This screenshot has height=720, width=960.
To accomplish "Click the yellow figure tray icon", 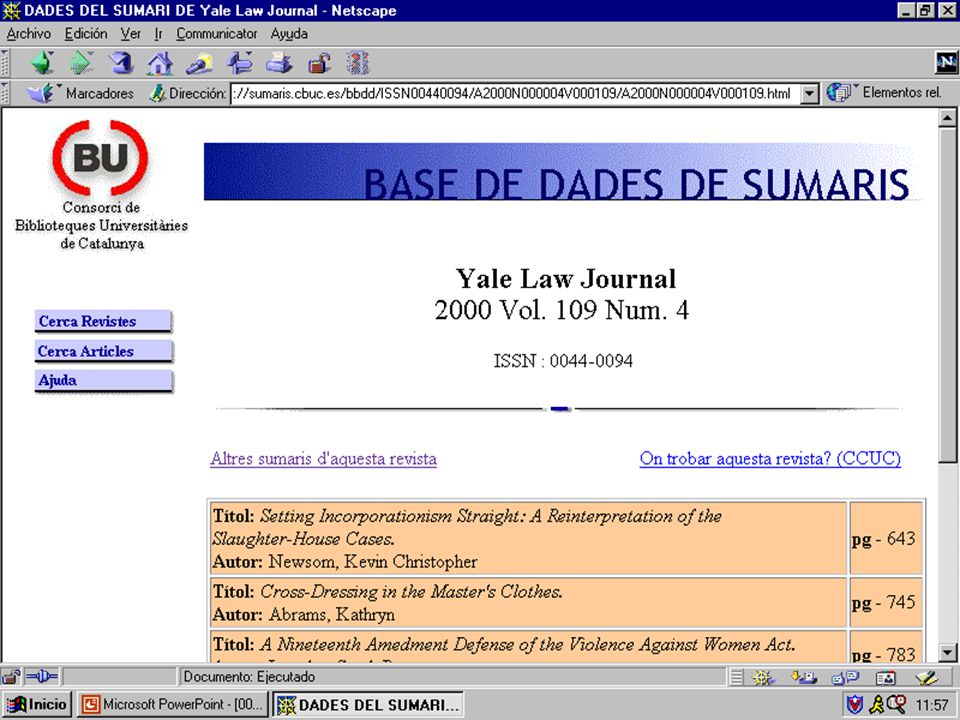I will [x=877, y=705].
